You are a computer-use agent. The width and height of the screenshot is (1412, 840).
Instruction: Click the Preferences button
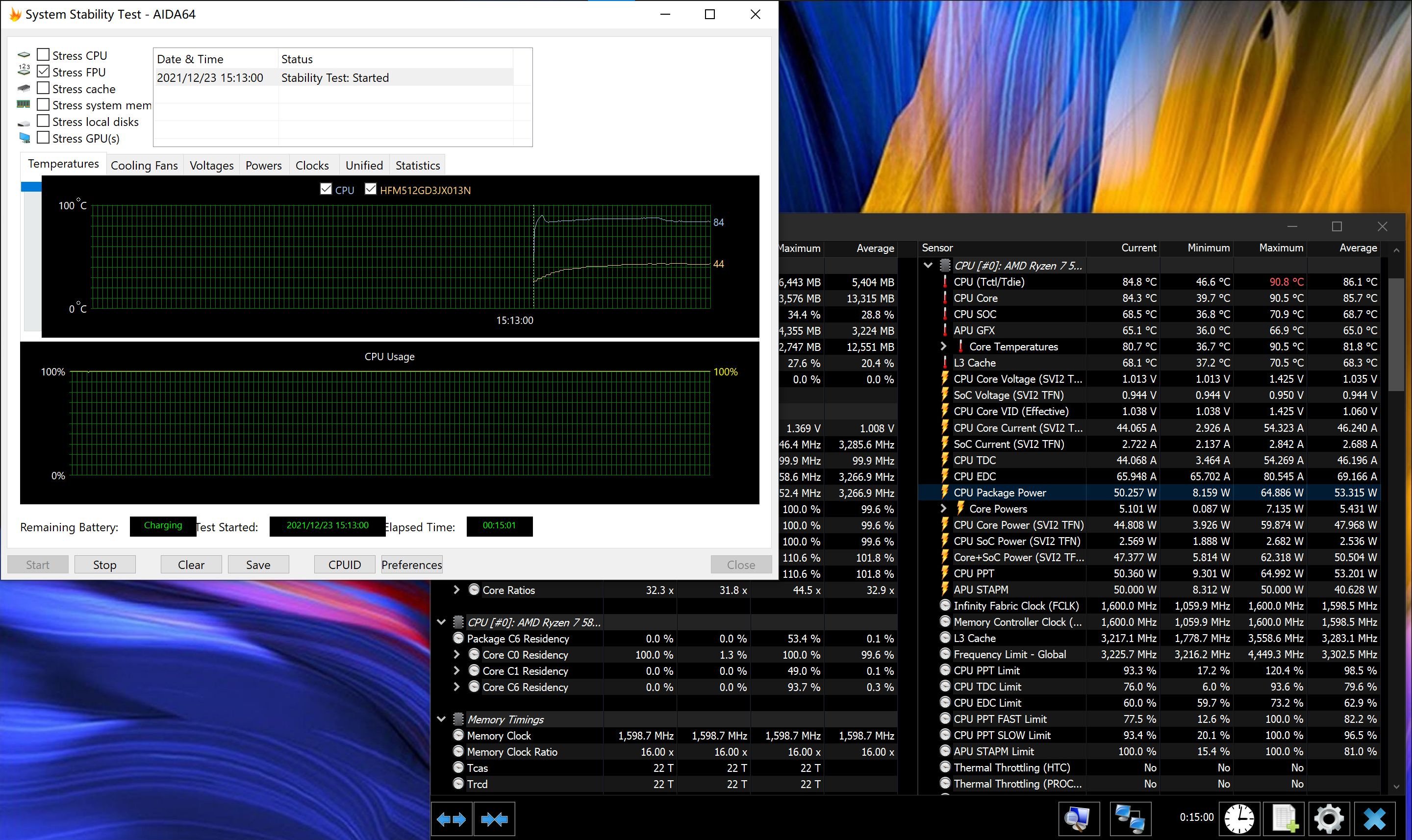(412, 565)
